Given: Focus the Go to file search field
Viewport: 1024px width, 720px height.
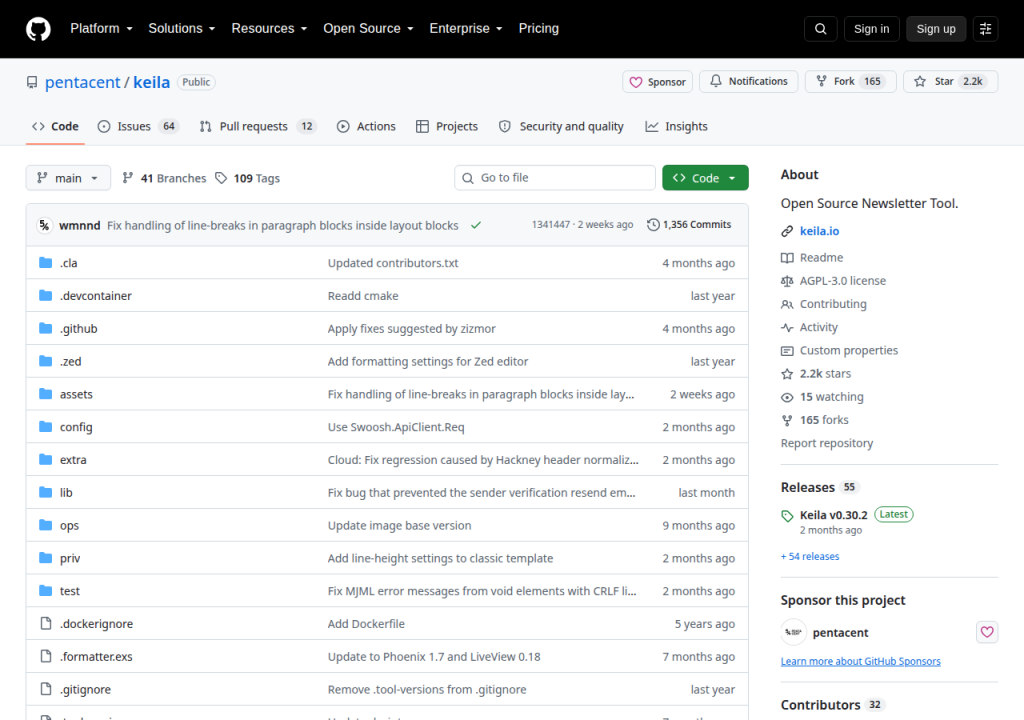Looking at the screenshot, I should (554, 178).
